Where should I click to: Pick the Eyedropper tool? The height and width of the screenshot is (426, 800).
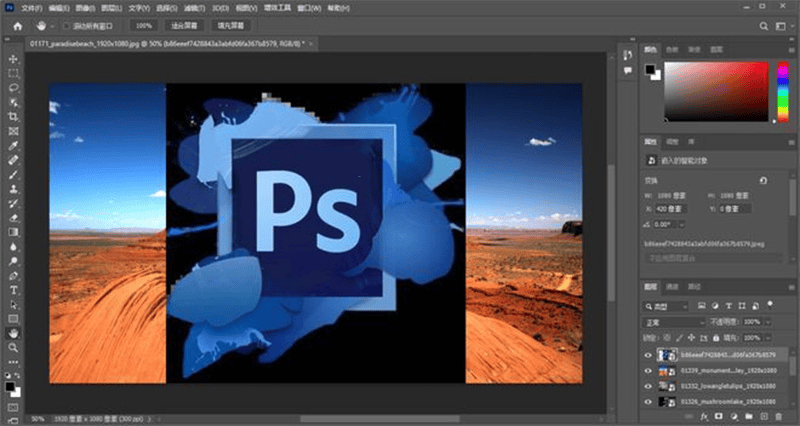(13, 146)
